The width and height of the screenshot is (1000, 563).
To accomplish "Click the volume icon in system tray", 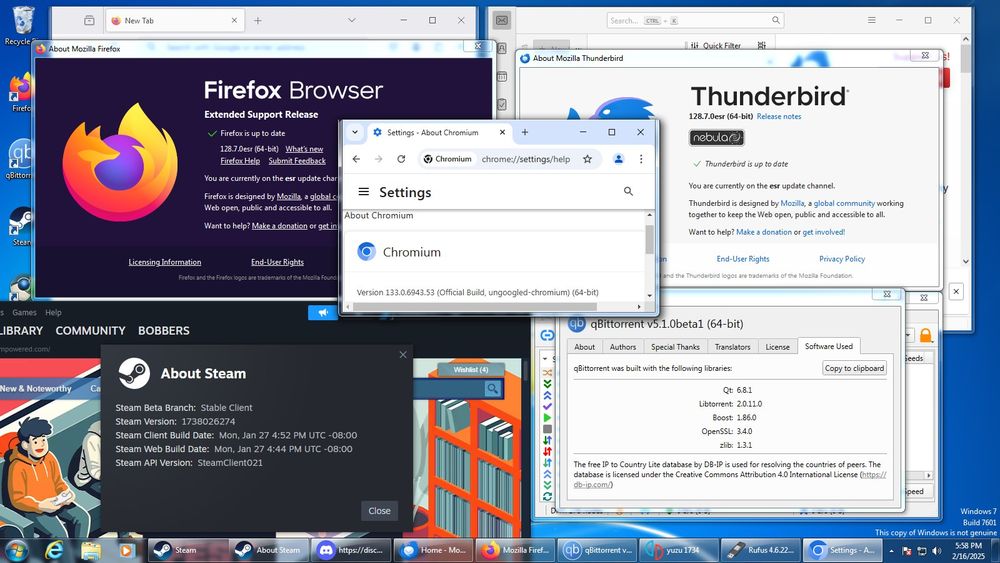I will (x=936, y=550).
